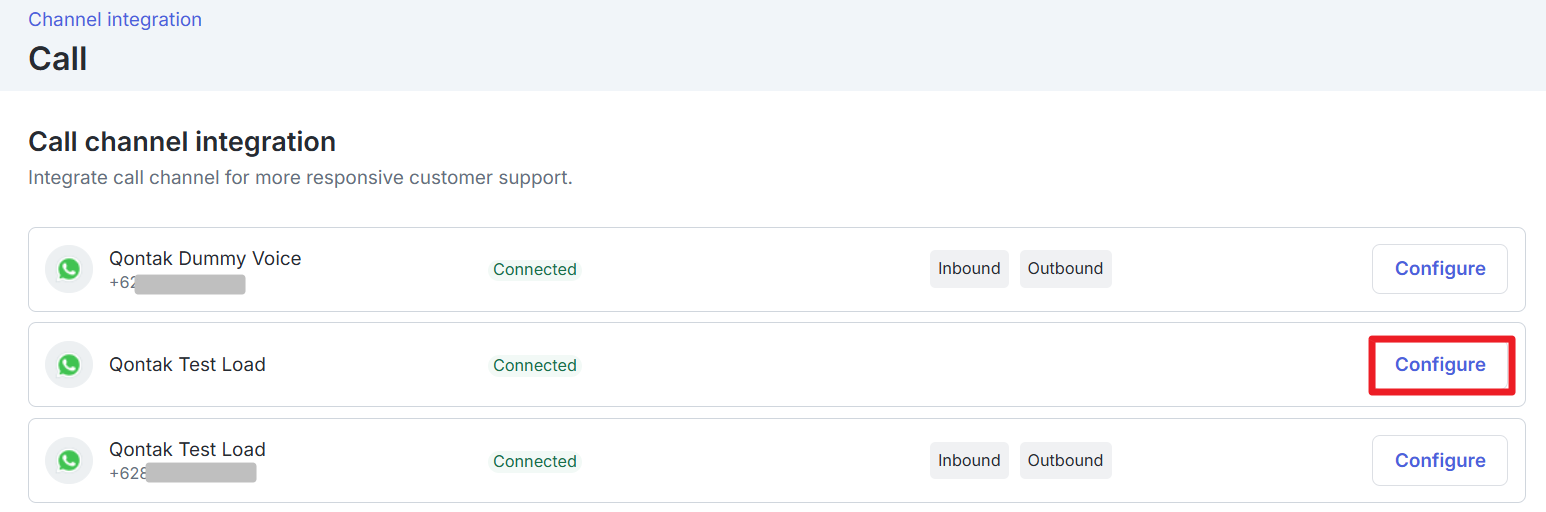Click Qontak Test Load name above the +628 number
The height and width of the screenshot is (512, 1546).
(x=187, y=450)
